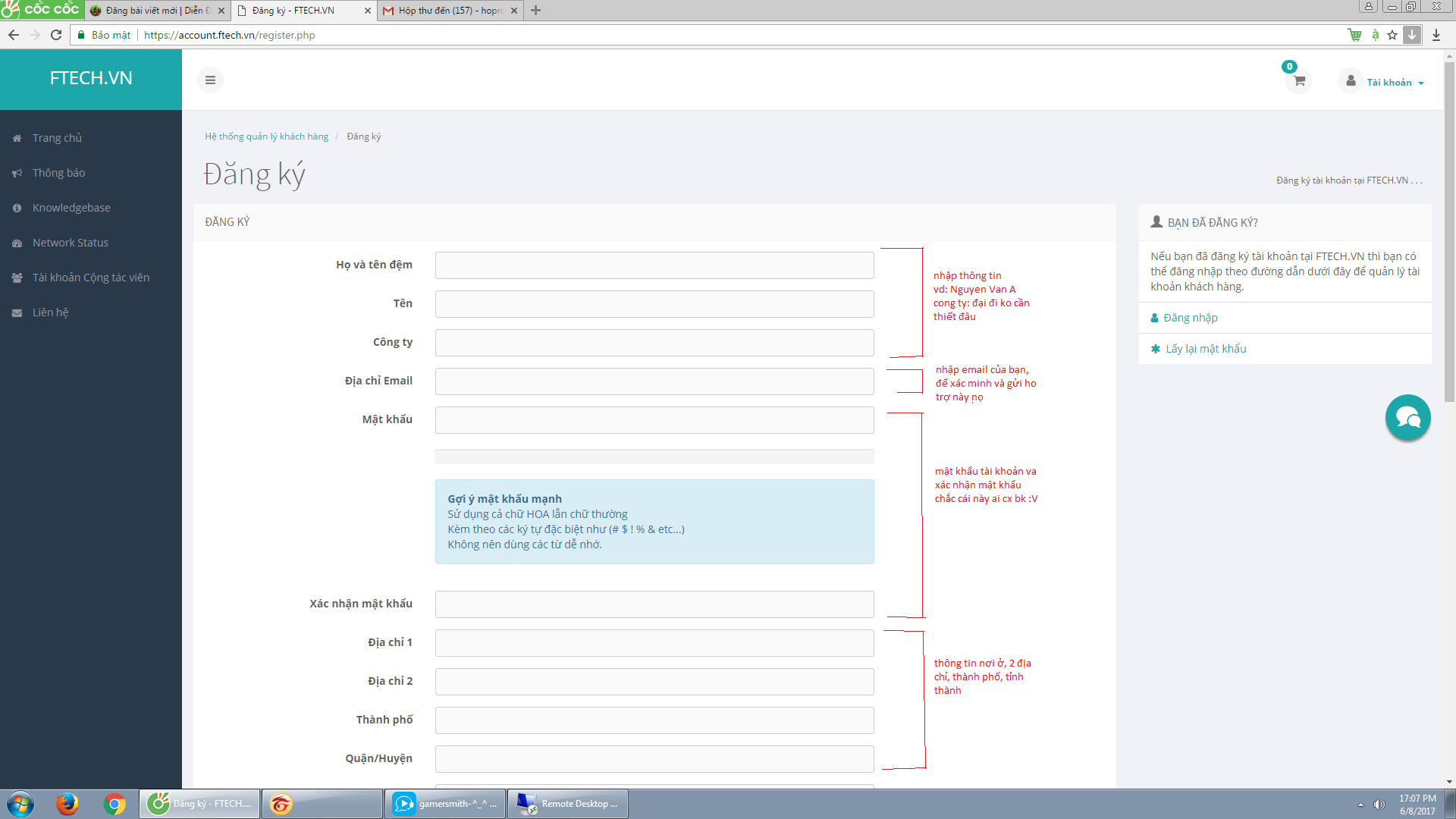Click the browser reload page icon
The height and width of the screenshot is (819, 1456).
click(56, 35)
